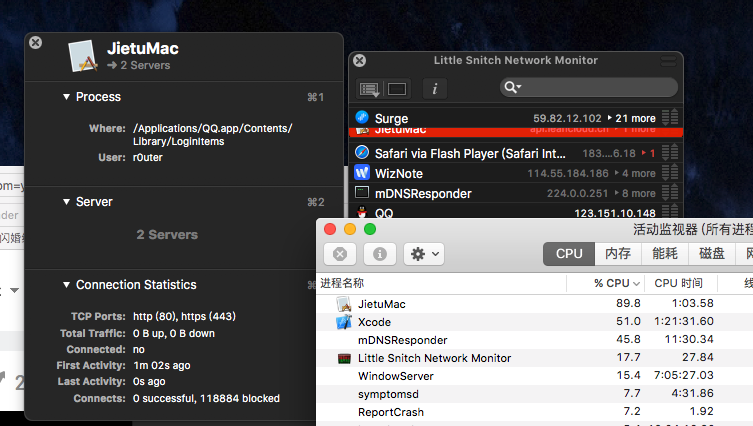Select the WizNote icon in Little Snitch
The image size is (753, 426).
click(362, 173)
